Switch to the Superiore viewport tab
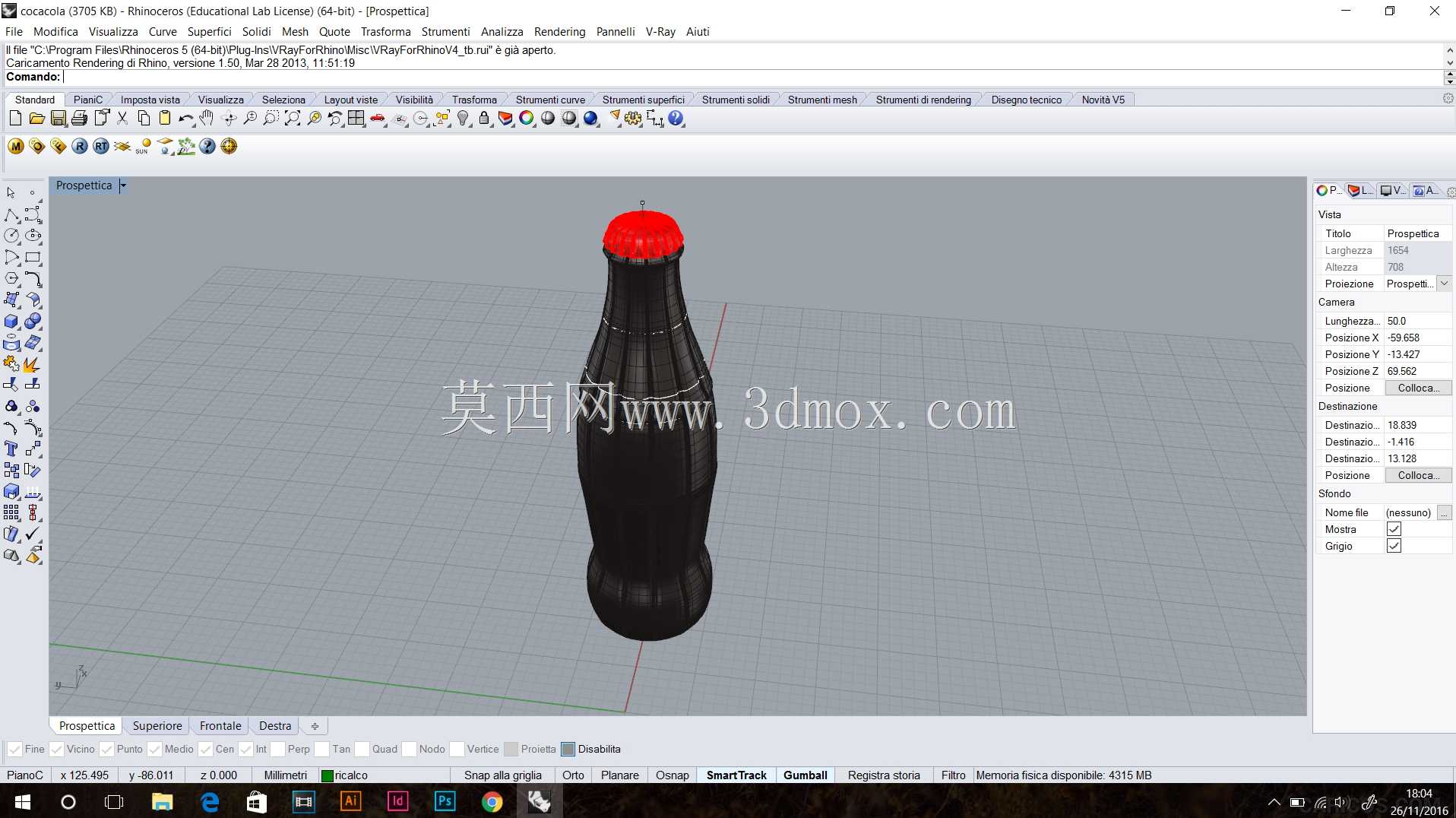 coord(157,726)
